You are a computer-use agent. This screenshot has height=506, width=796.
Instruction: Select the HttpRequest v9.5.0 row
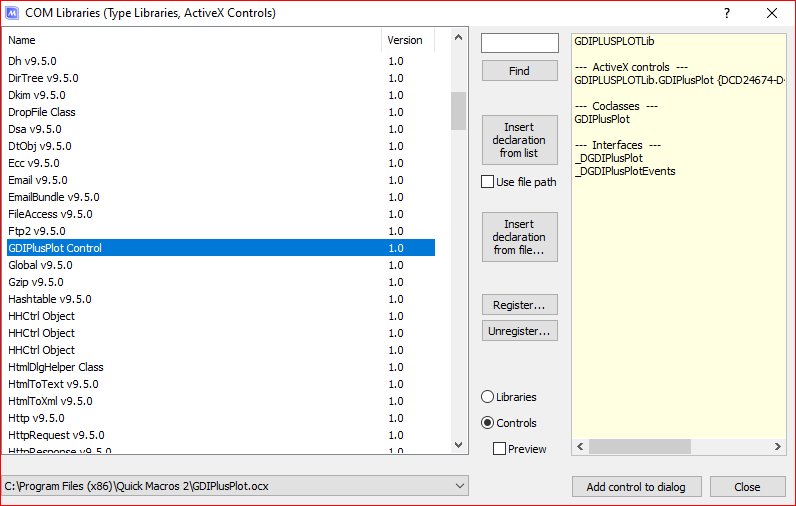pyautogui.click(x=221, y=435)
